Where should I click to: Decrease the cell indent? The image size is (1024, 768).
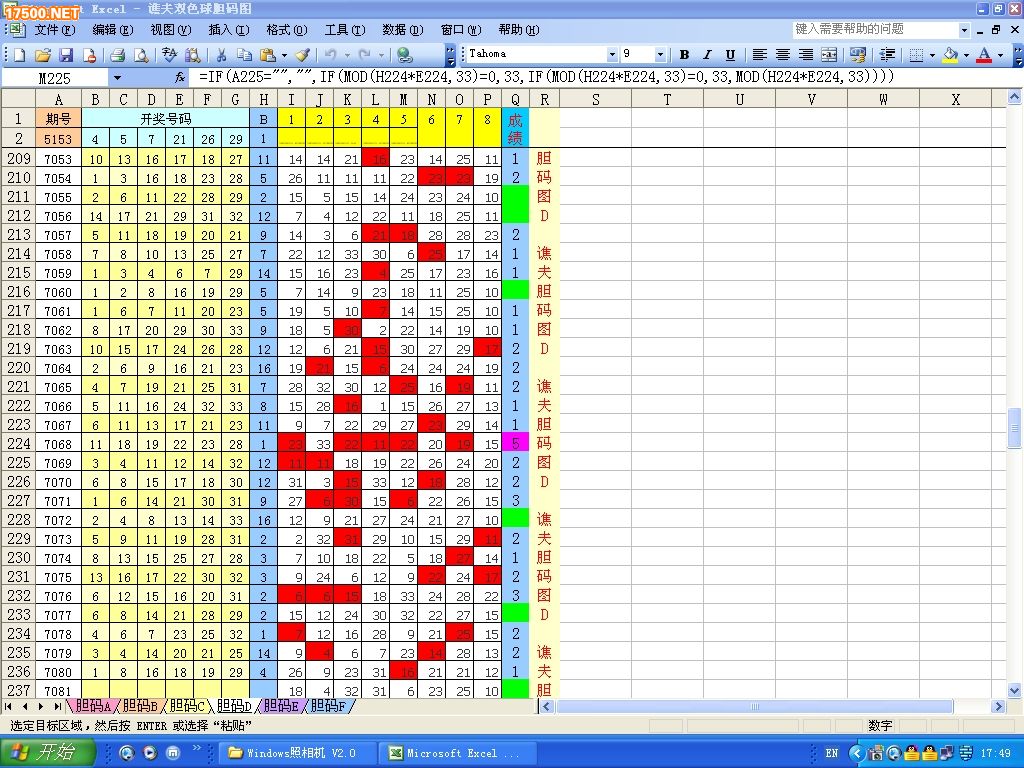tap(887, 55)
